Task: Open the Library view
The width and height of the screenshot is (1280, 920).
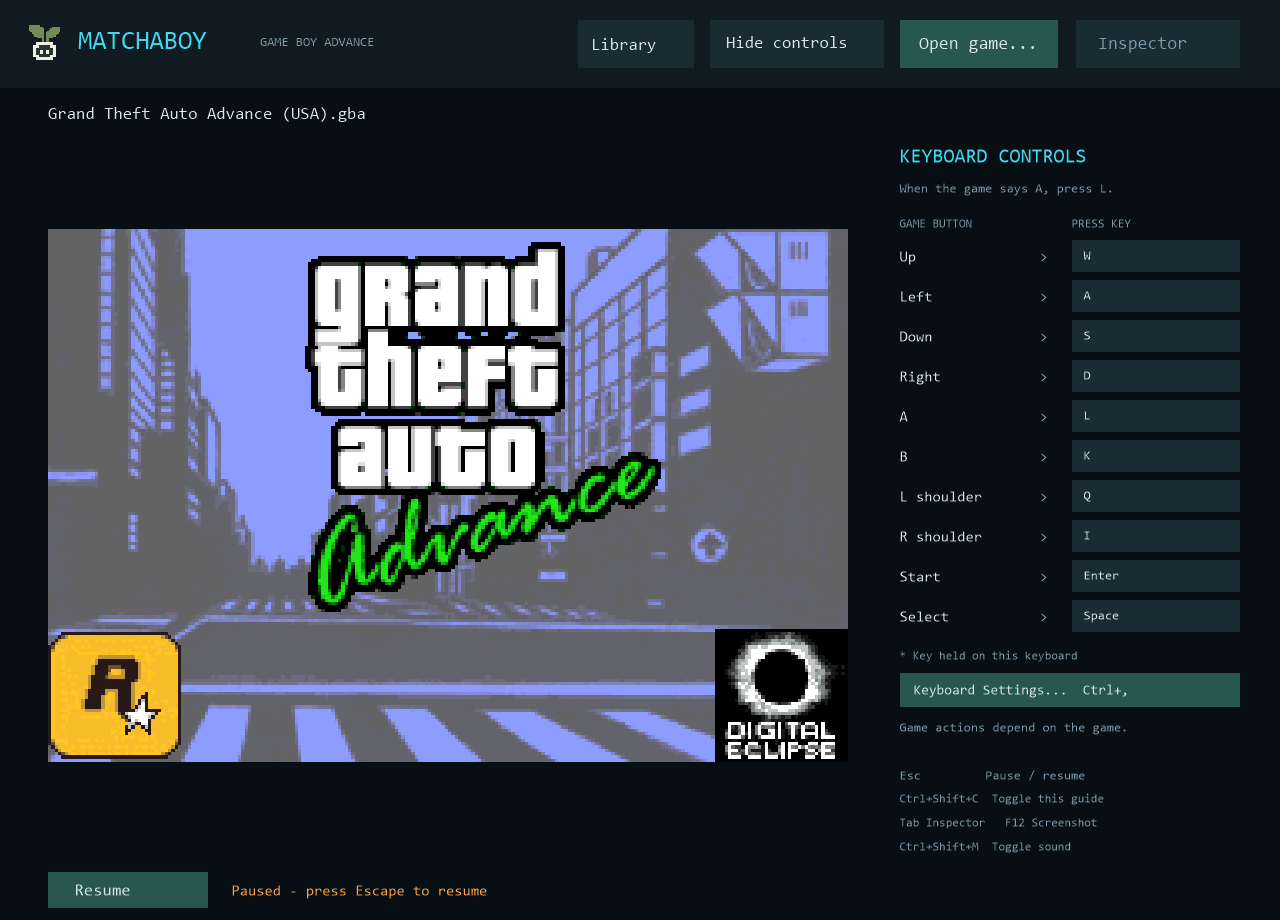Action: pyautogui.click(x=636, y=44)
